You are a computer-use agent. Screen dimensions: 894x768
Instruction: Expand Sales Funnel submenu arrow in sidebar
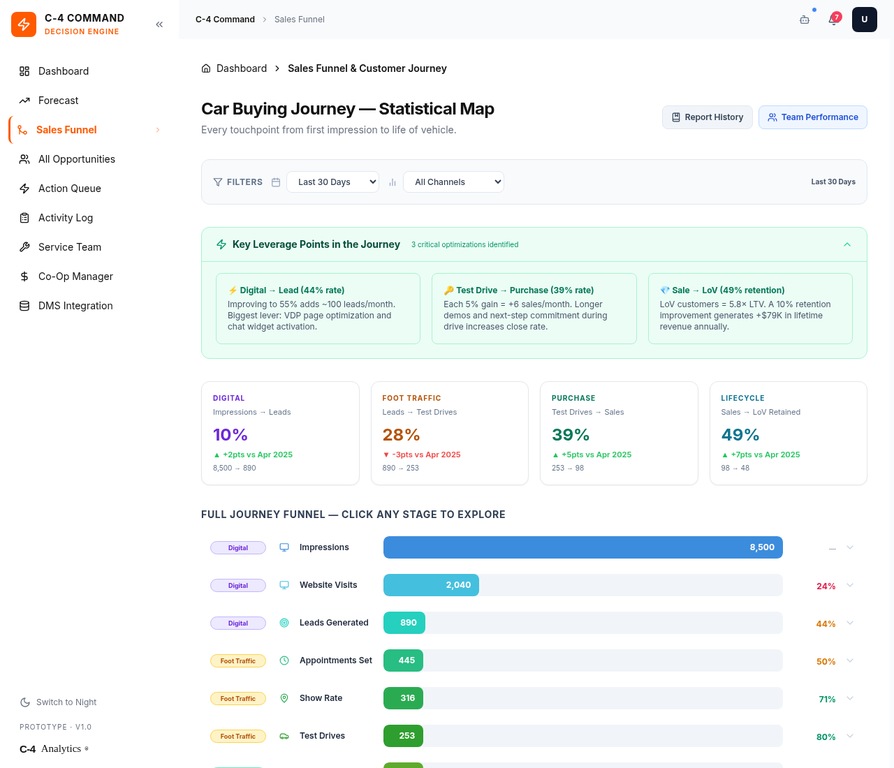pyautogui.click(x=158, y=130)
